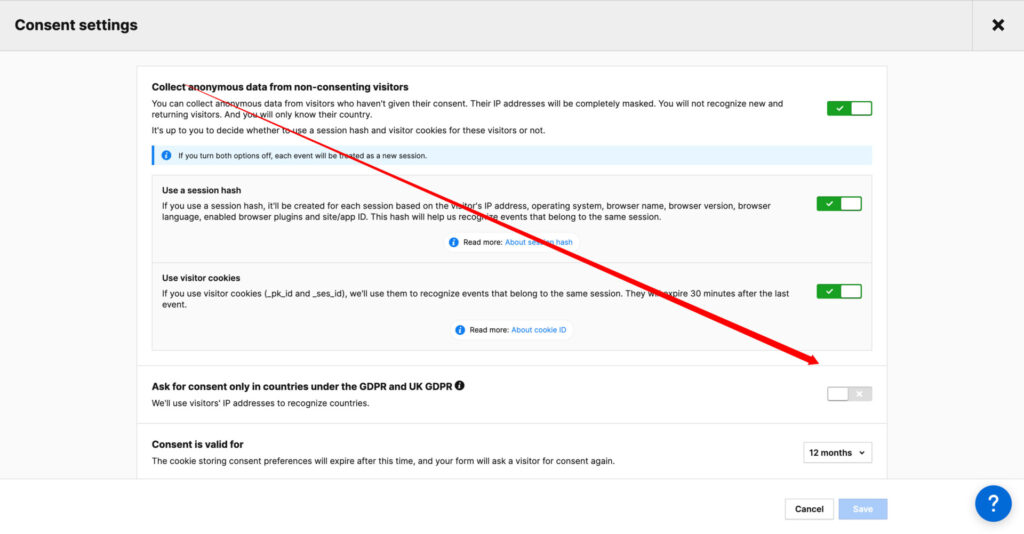Screen dimensions: 1024x534
Task: Open the About cookie ID link
Action: 539,330
